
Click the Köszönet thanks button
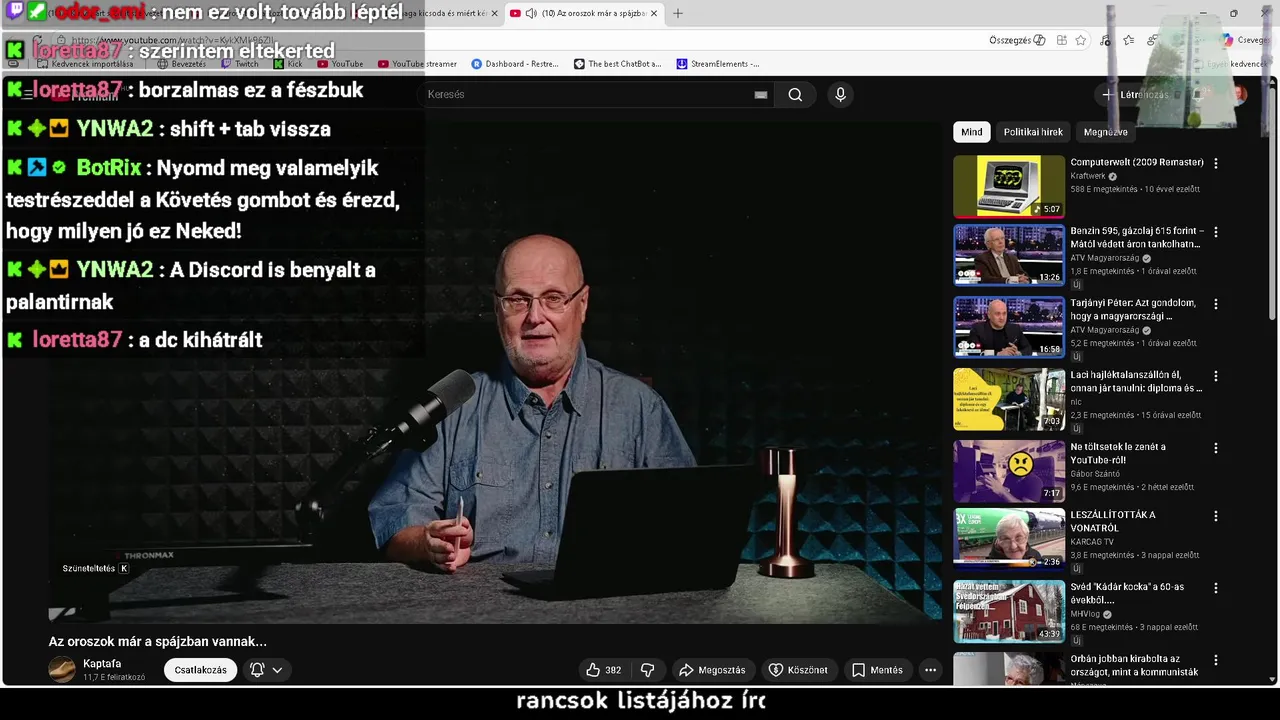click(799, 670)
